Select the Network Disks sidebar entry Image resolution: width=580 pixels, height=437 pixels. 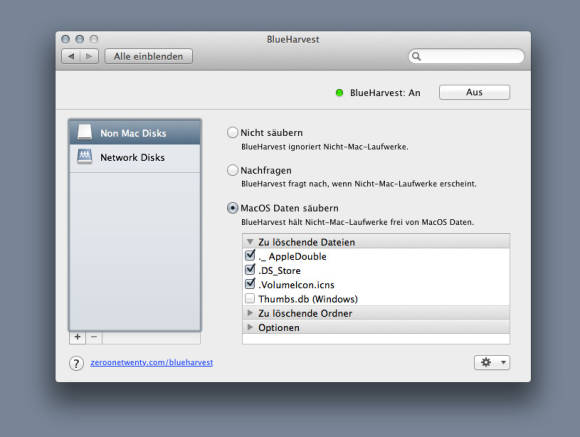point(135,158)
